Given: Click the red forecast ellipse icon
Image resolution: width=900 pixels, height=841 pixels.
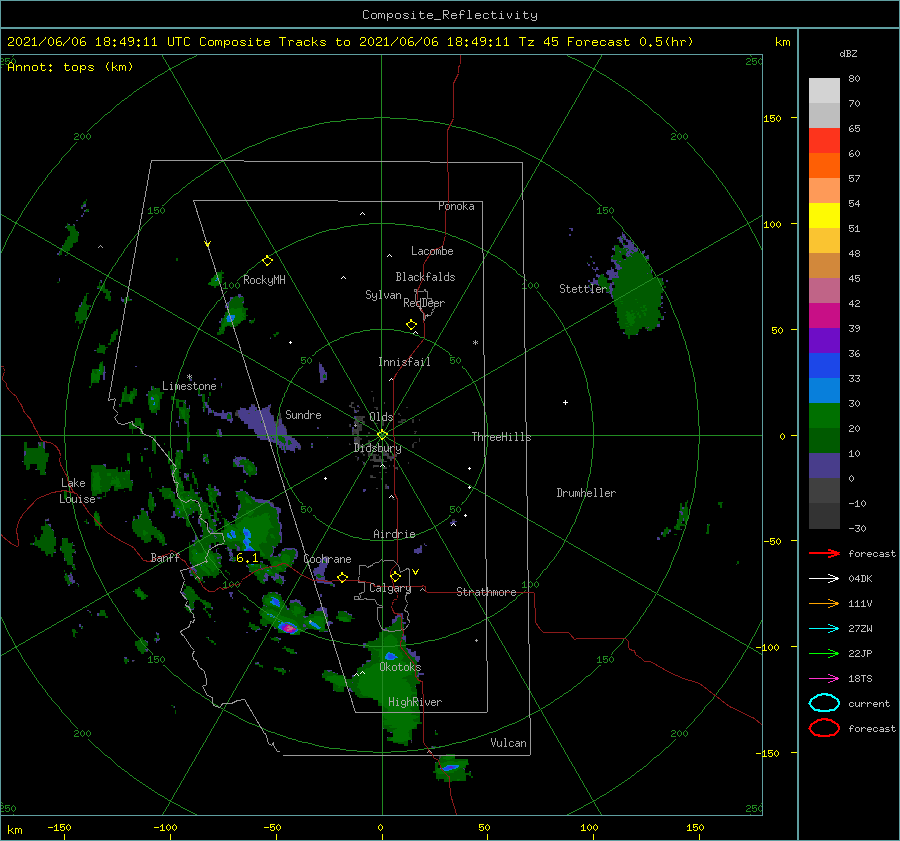Looking at the screenshot, I should [x=824, y=728].
